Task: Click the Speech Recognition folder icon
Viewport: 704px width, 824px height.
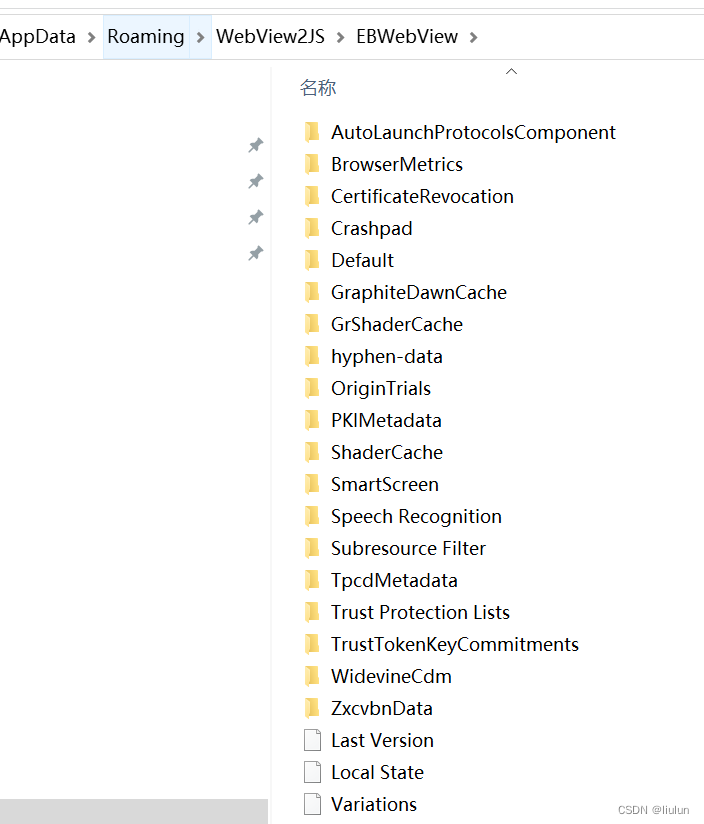Action: pos(312,516)
